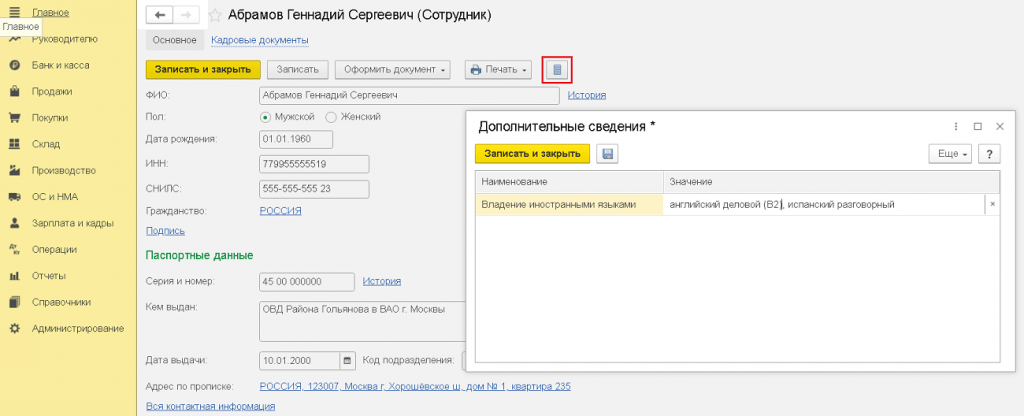Screen dimensions: 1024x416
Task: Open the РОССИЯ citizenship link
Action: [281, 211]
